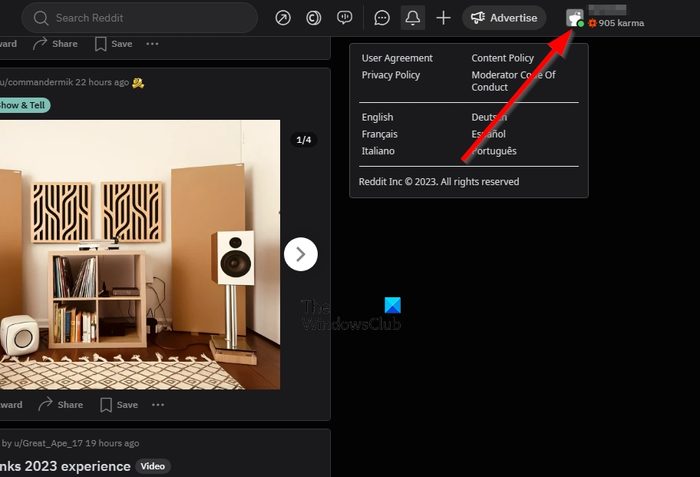
Task: Open the speaker room photo
Action: pos(140,255)
